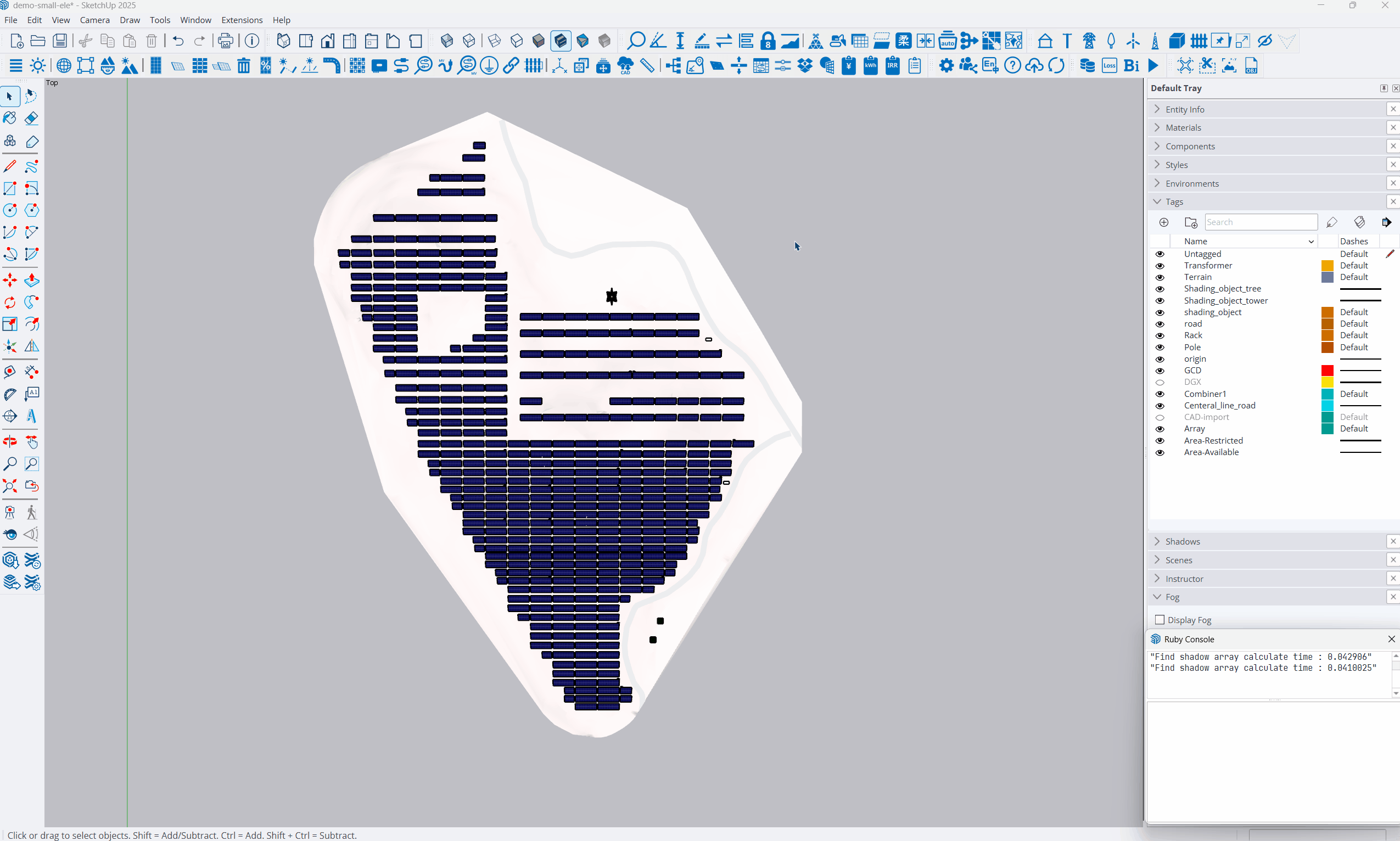1400x841 pixels.
Task: Enable X-Ray face style
Action: pos(447,41)
